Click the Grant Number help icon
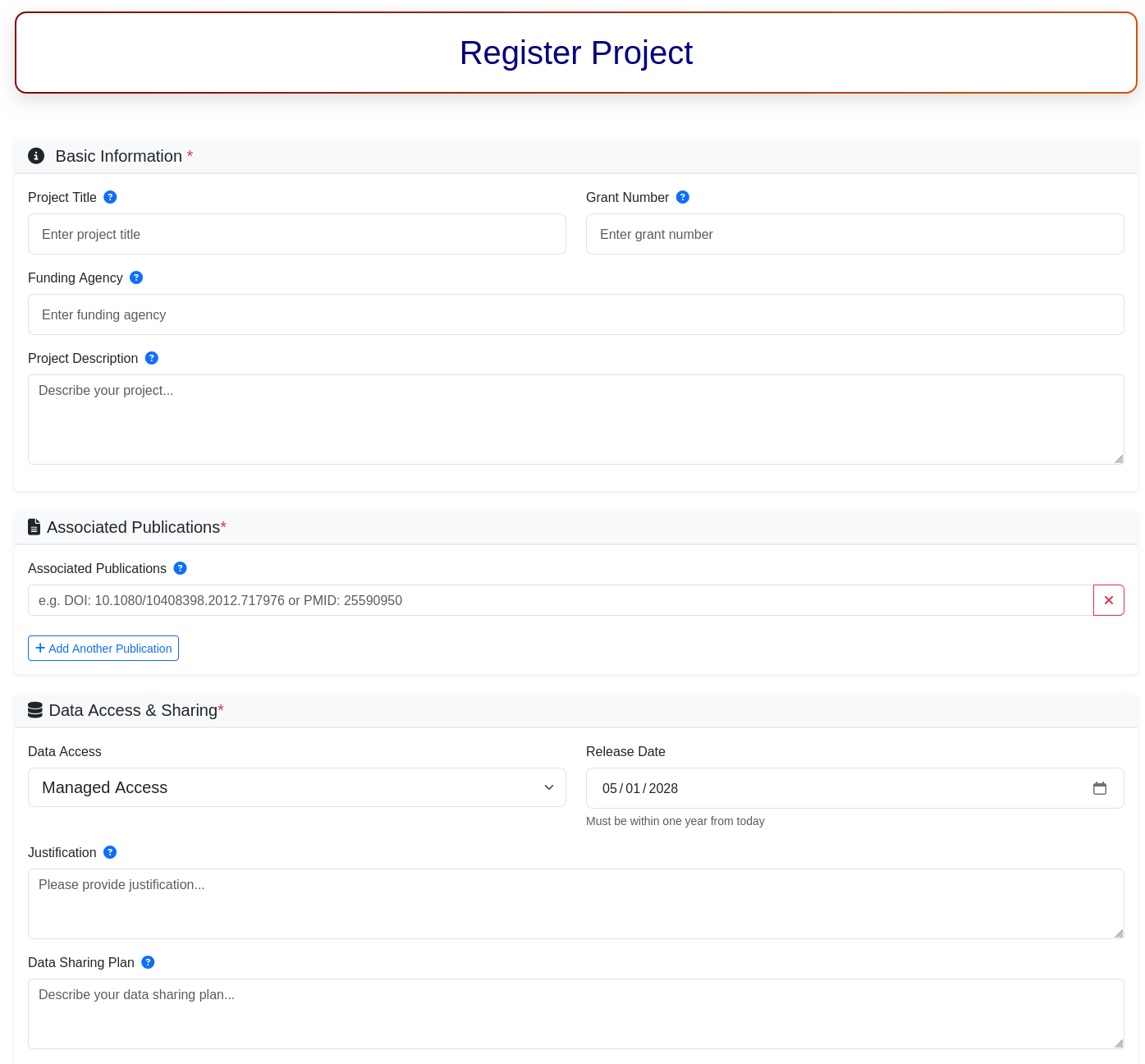 coord(682,197)
